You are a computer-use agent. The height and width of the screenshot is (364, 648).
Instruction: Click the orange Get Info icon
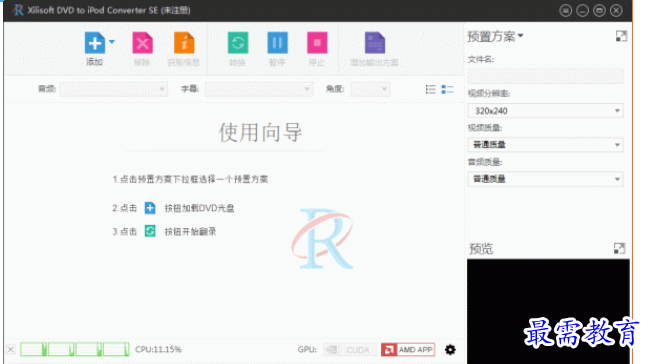pyautogui.click(x=184, y=43)
